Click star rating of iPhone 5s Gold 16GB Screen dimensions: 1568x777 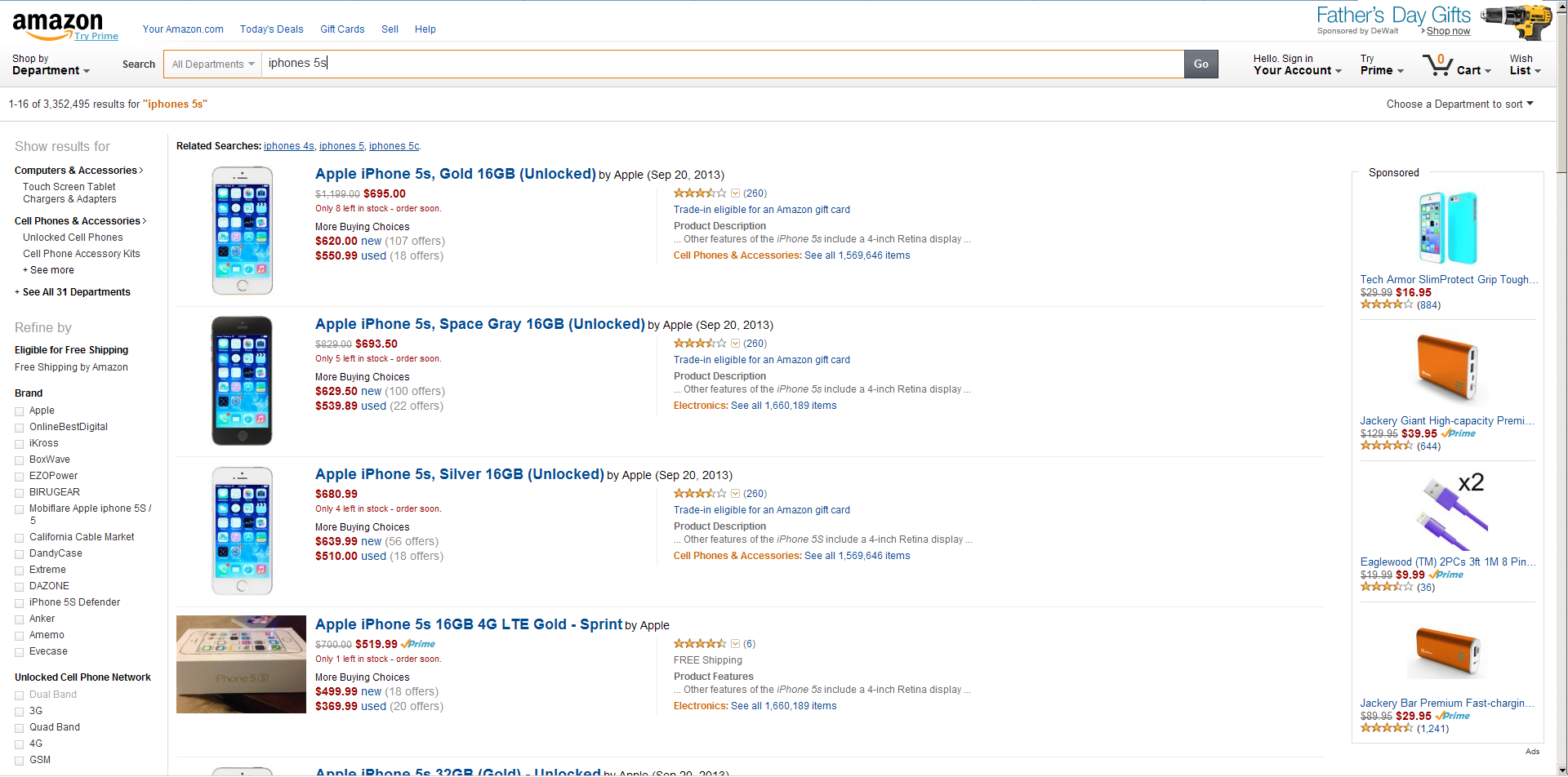tap(700, 193)
